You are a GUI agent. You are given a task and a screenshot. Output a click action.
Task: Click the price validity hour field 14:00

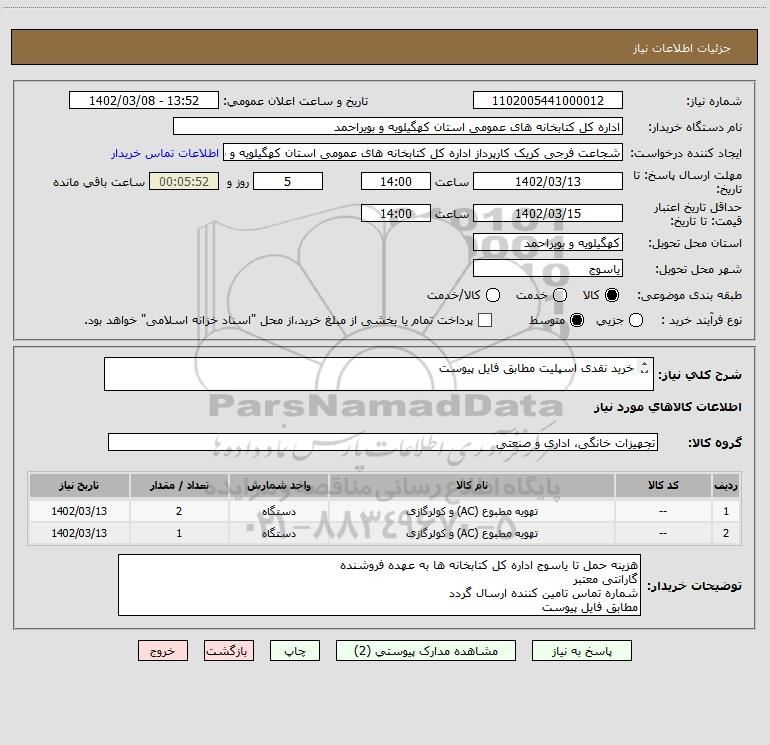[396, 213]
